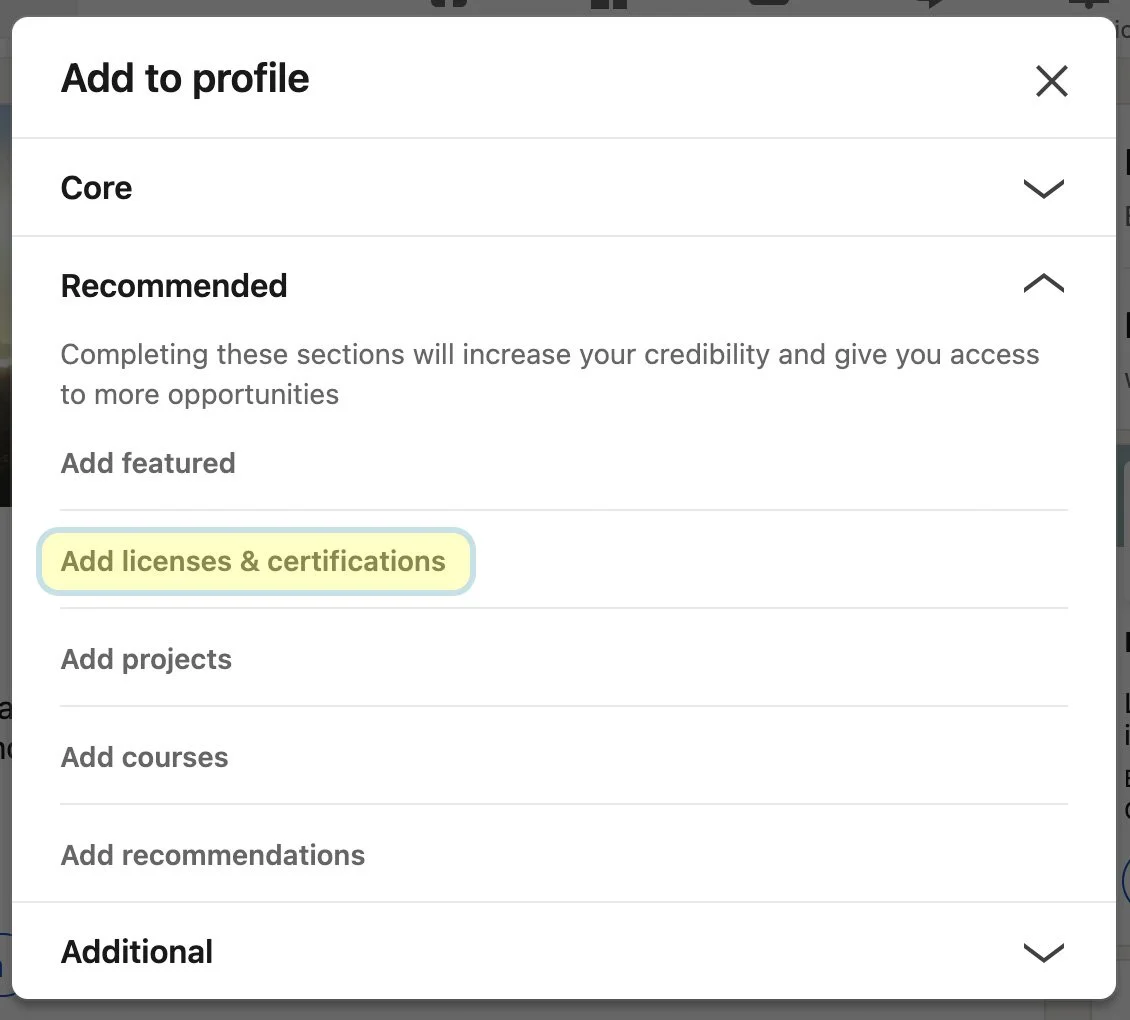The height and width of the screenshot is (1020, 1130).
Task: Open Add recommendations
Action: pyautogui.click(x=213, y=855)
